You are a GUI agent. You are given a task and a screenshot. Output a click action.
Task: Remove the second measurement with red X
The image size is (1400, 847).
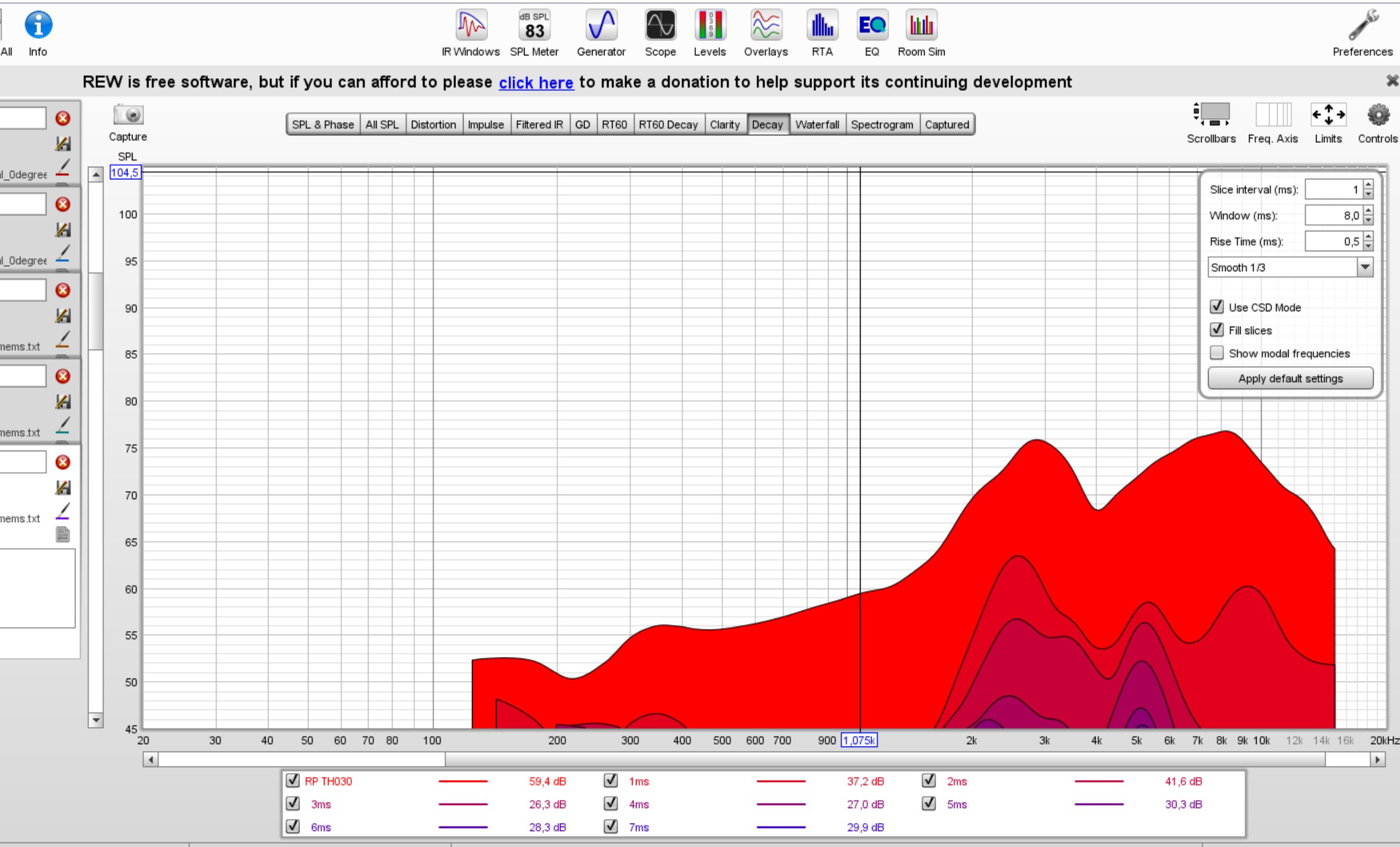point(63,204)
